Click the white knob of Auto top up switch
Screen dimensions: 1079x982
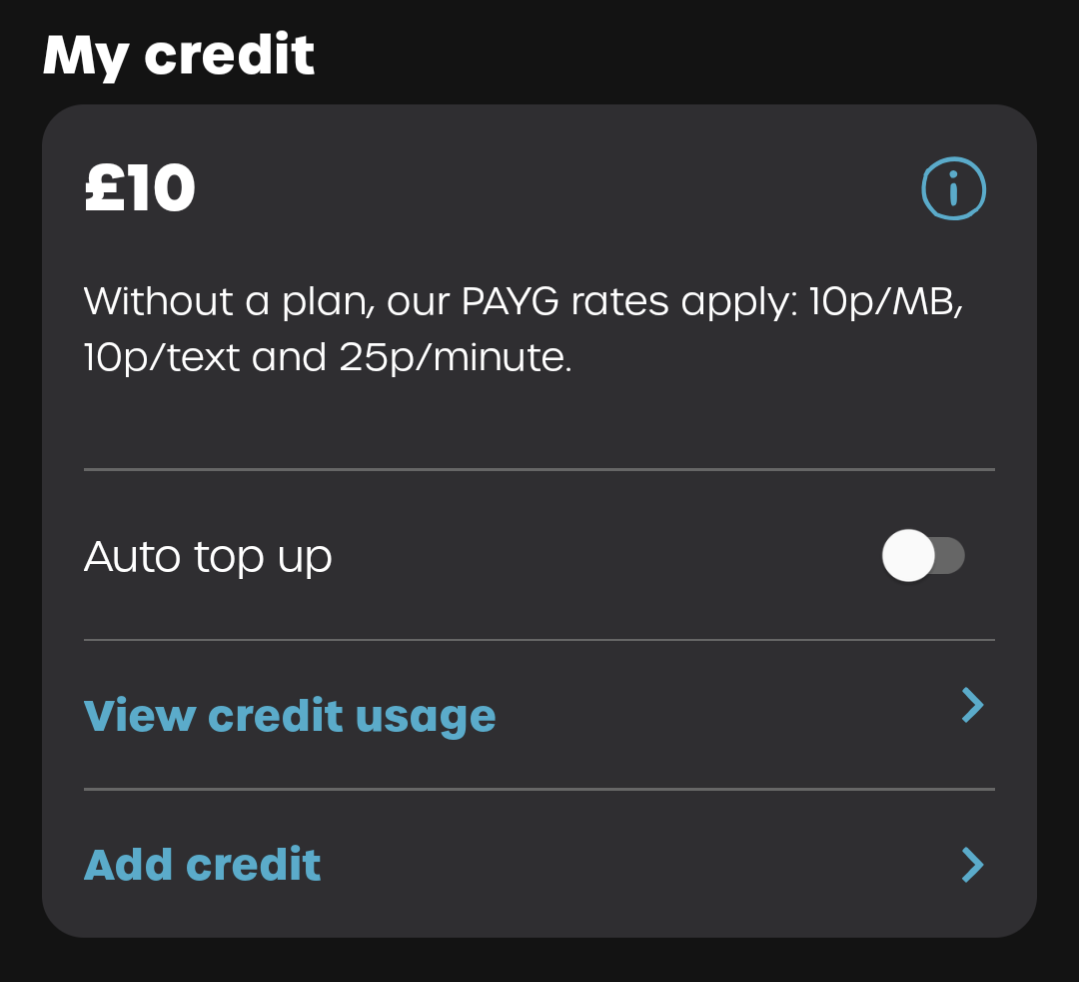[908, 555]
